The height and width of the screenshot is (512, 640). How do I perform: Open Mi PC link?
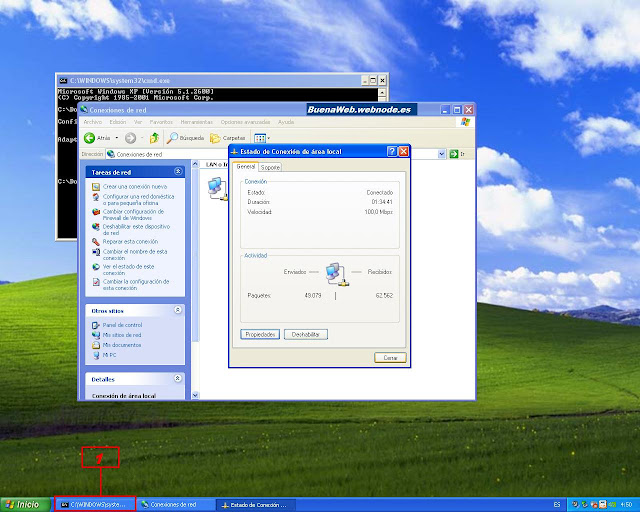109,355
